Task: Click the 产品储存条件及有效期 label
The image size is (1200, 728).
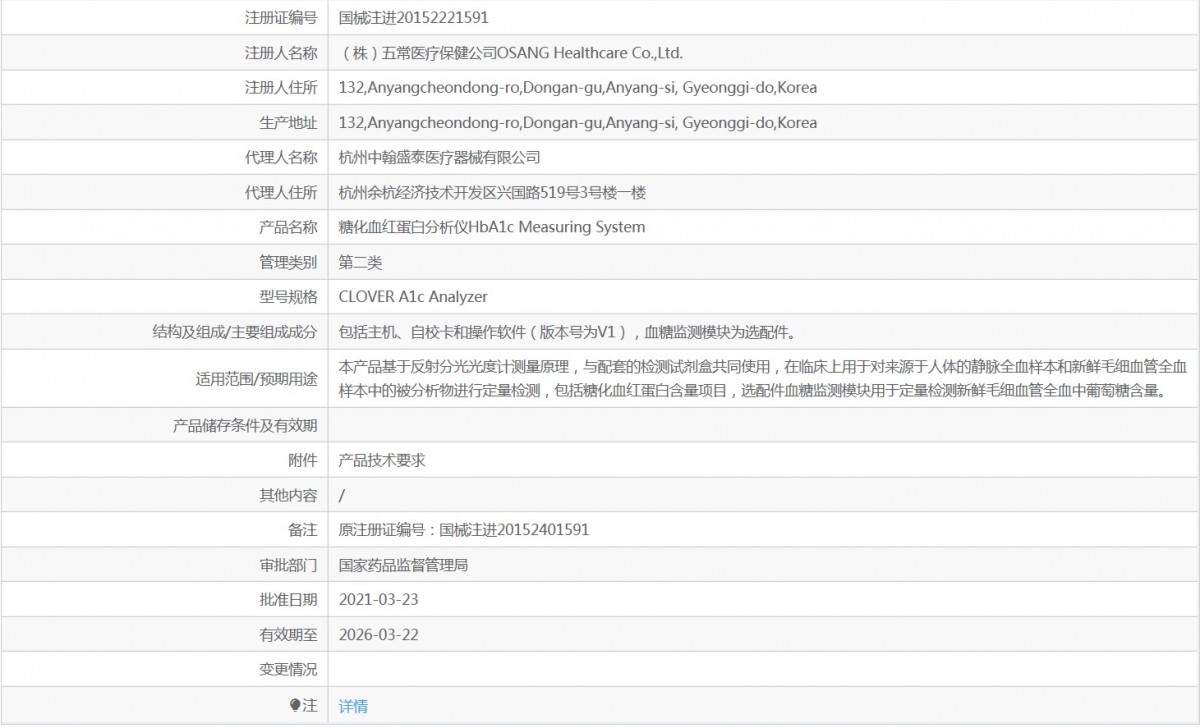Action: [245, 426]
